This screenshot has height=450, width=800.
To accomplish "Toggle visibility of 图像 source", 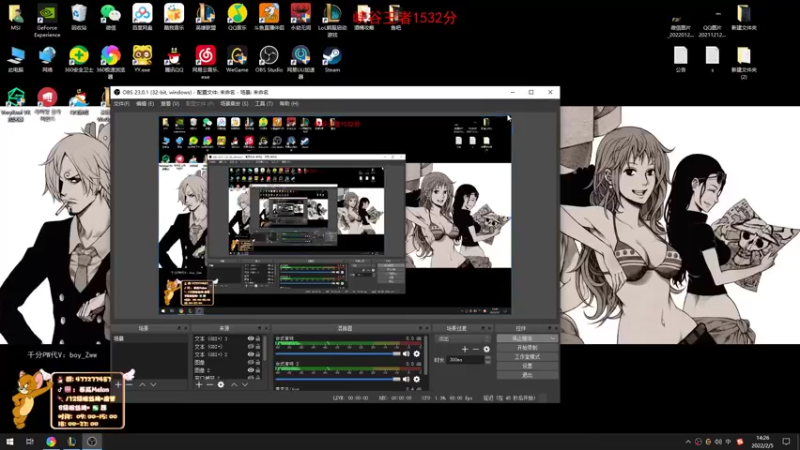I will 251,362.
